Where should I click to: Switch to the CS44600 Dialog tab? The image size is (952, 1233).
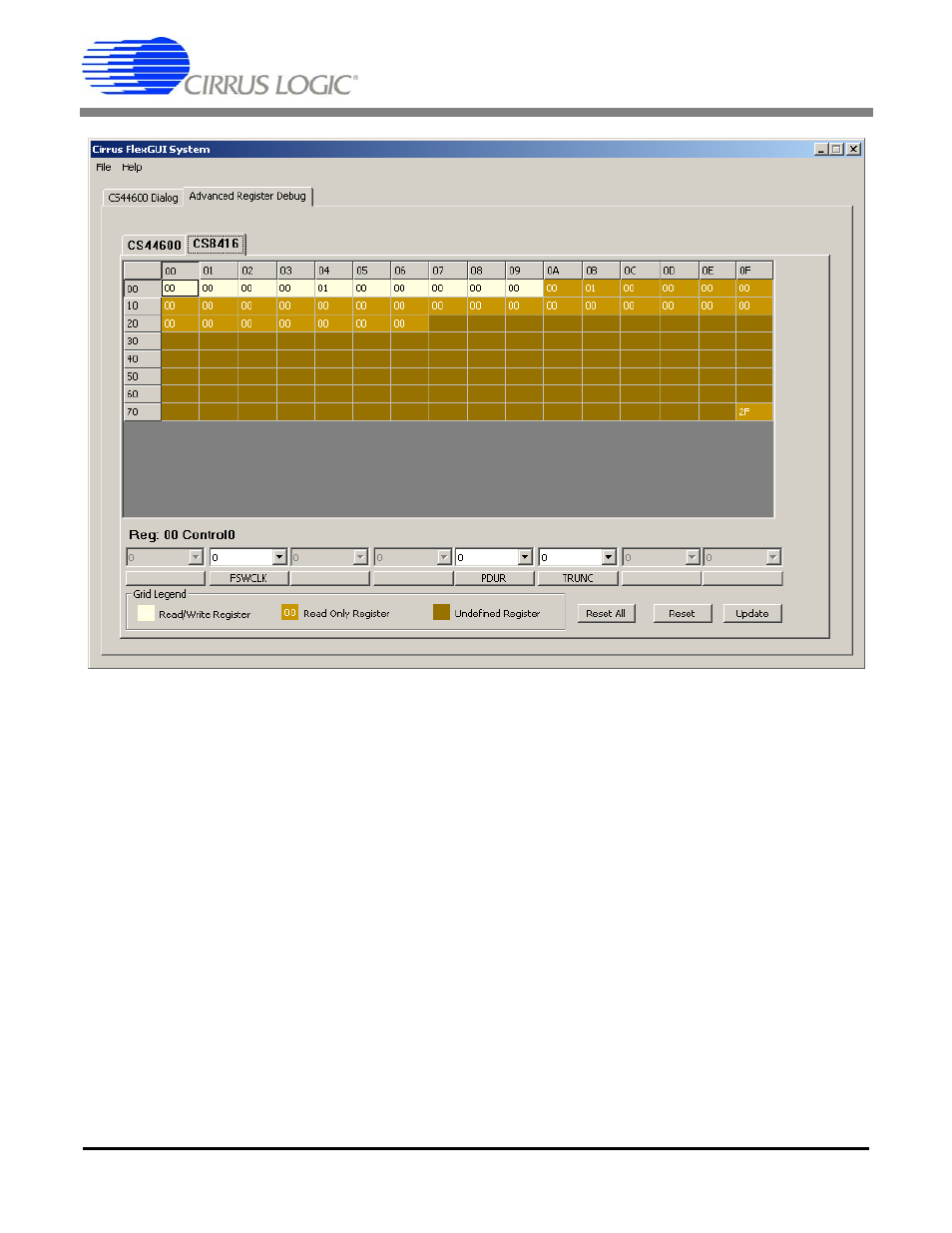[x=143, y=198]
